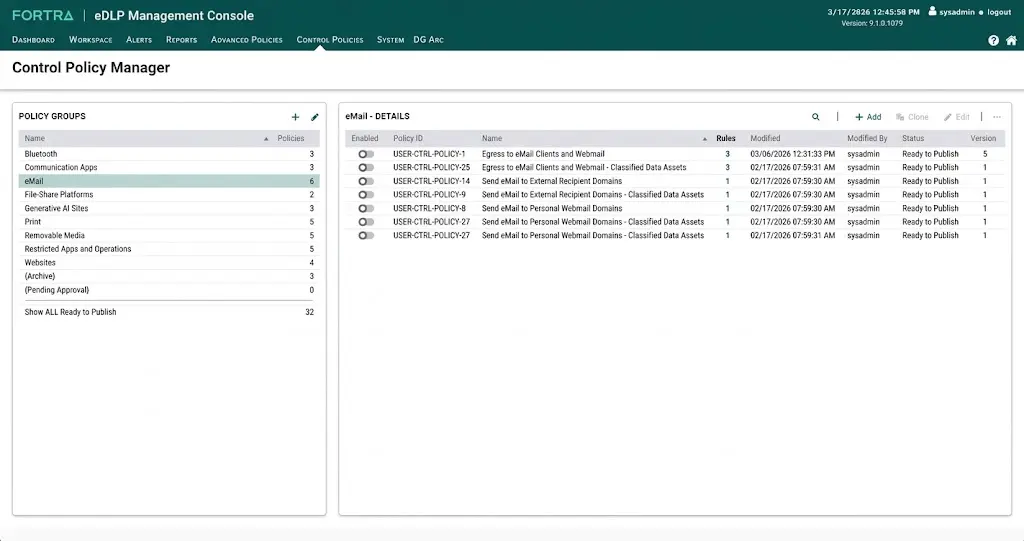Select the Websites policy group
The image size is (1024, 541).
[x=169, y=263]
